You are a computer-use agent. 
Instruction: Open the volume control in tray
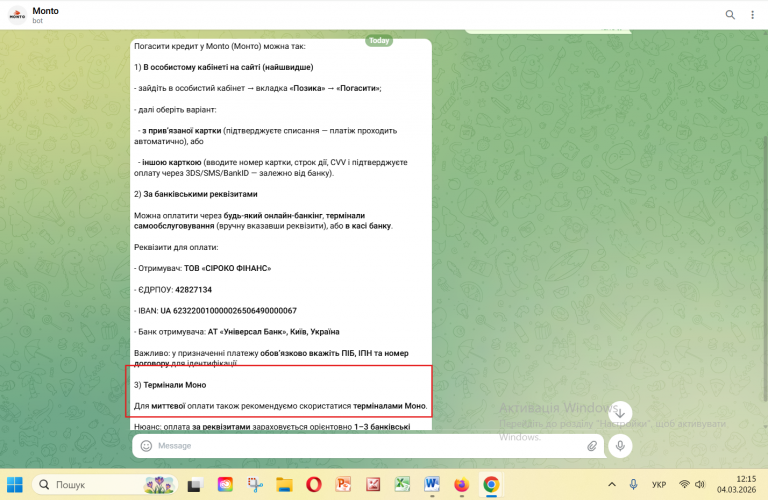(699, 485)
